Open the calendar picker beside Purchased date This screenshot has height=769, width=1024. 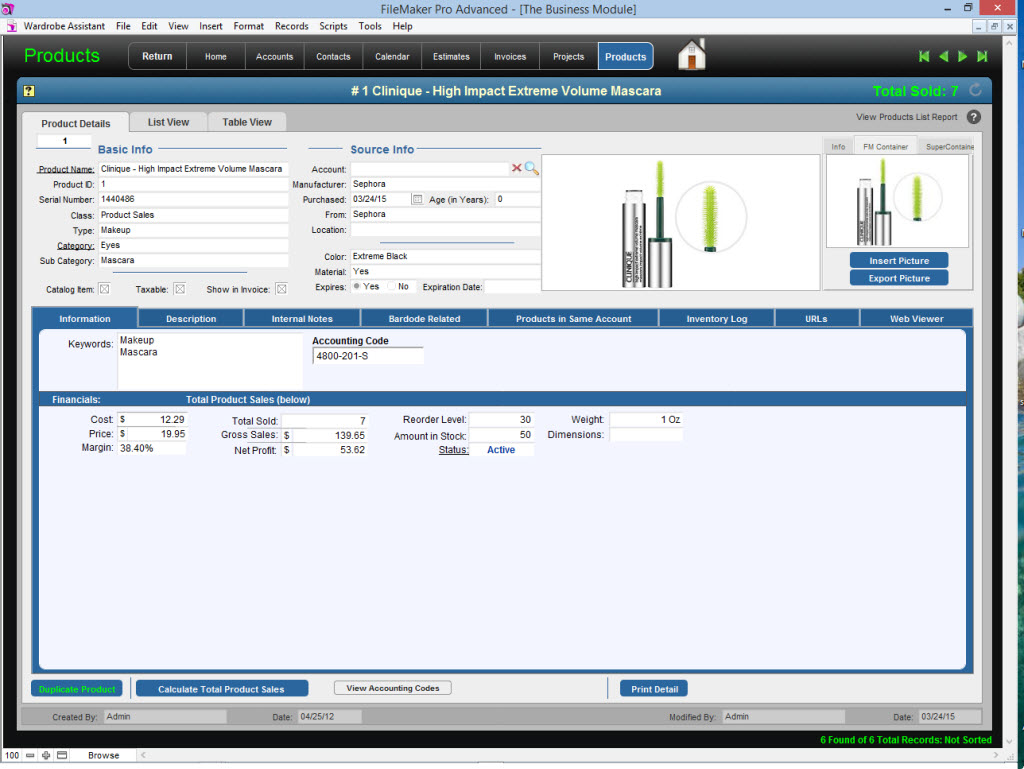[417, 199]
